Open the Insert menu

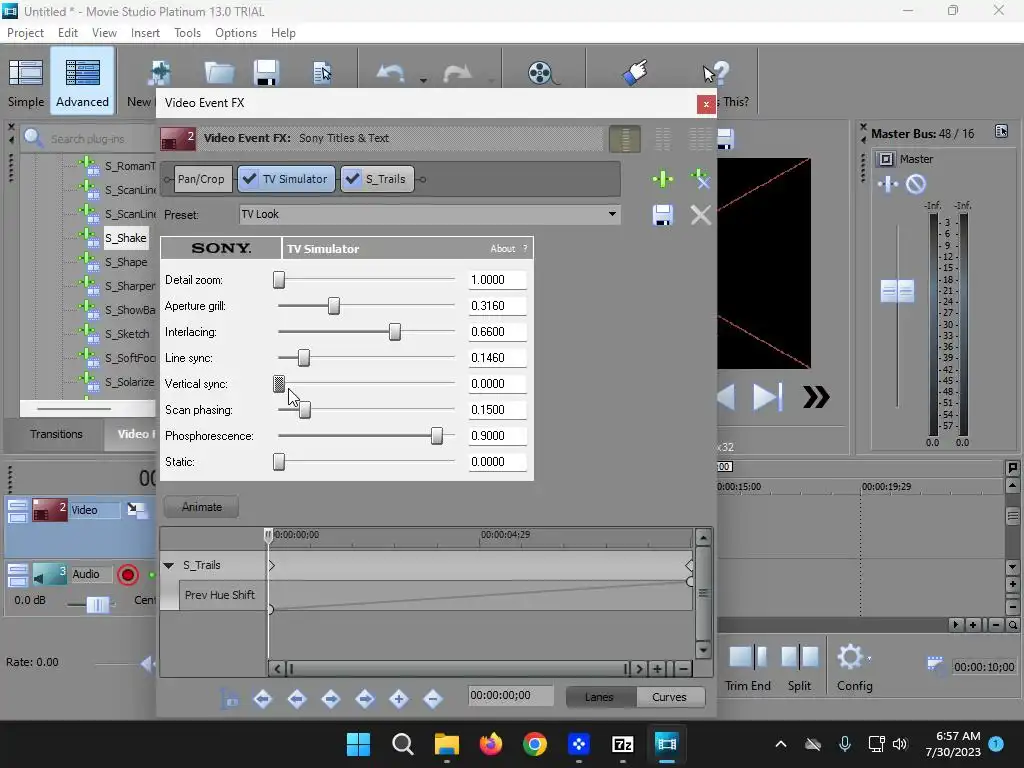145,33
